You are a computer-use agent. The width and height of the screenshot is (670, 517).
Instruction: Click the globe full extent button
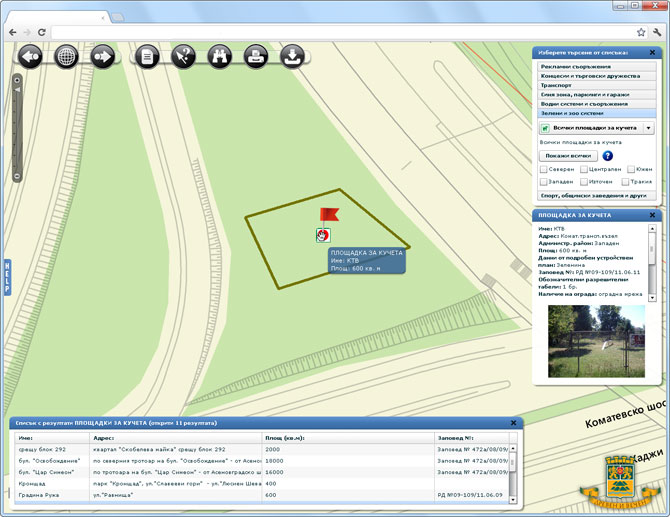pyautogui.click(x=66, y=56)
